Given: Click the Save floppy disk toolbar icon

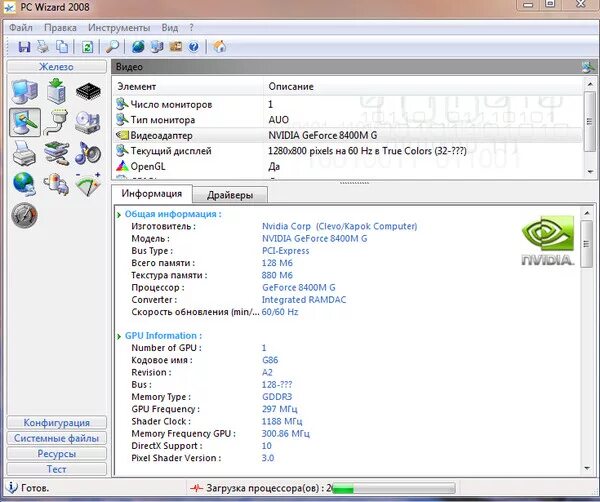Looking at the screenshot, I should (x=24, y=47).
